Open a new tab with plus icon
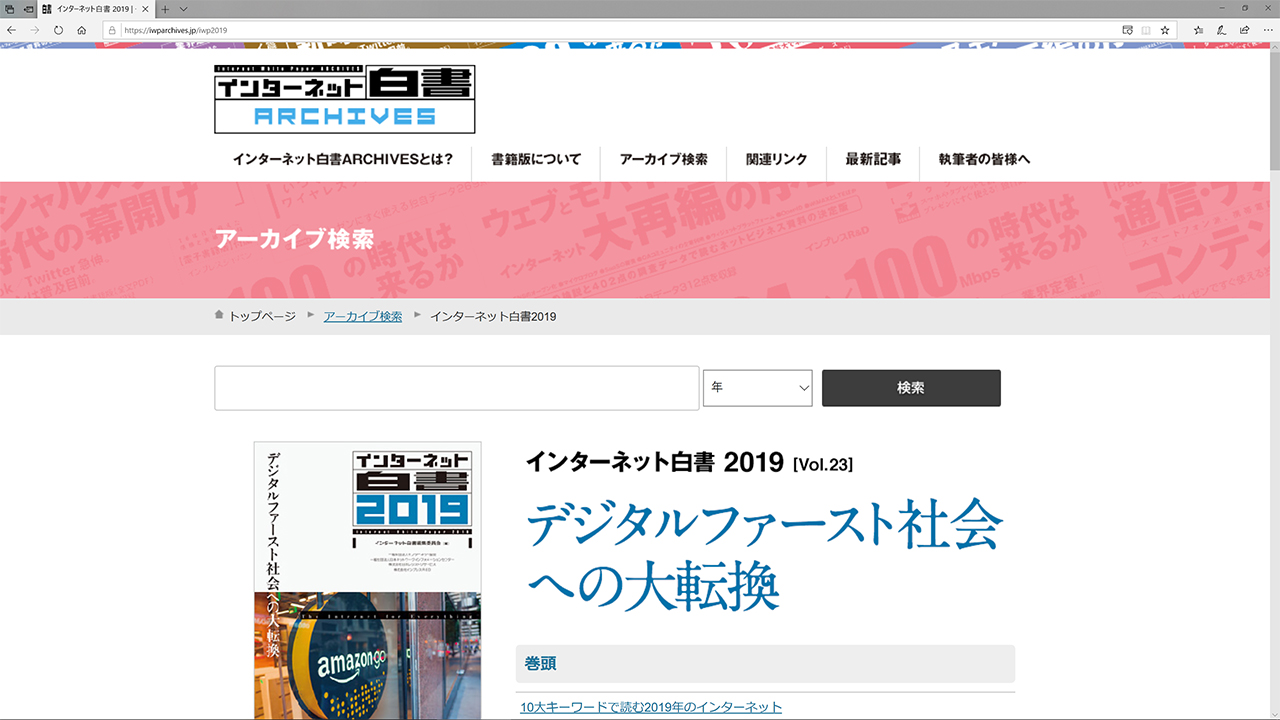 (x=166, y=8)
